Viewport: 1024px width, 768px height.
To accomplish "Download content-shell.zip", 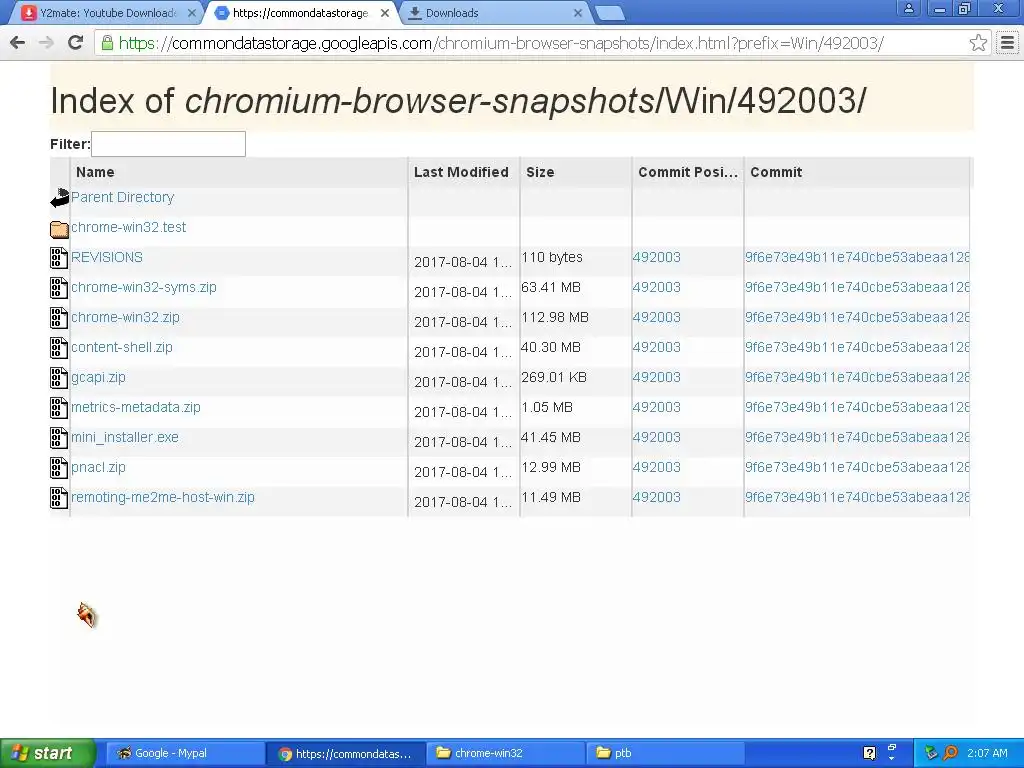I will (x=121, y=347).
